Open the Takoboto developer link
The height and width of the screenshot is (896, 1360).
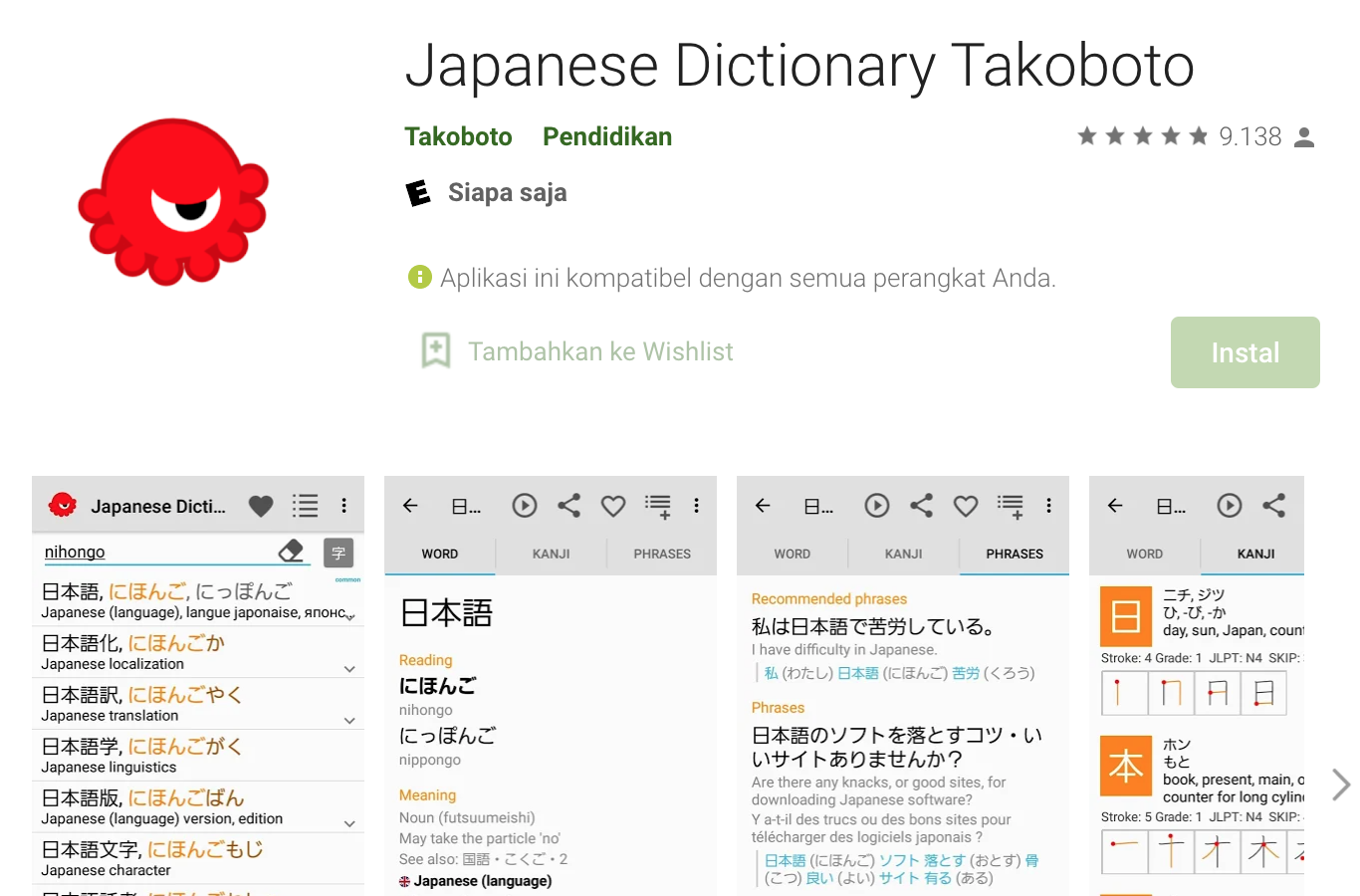(x=458, y=136)
